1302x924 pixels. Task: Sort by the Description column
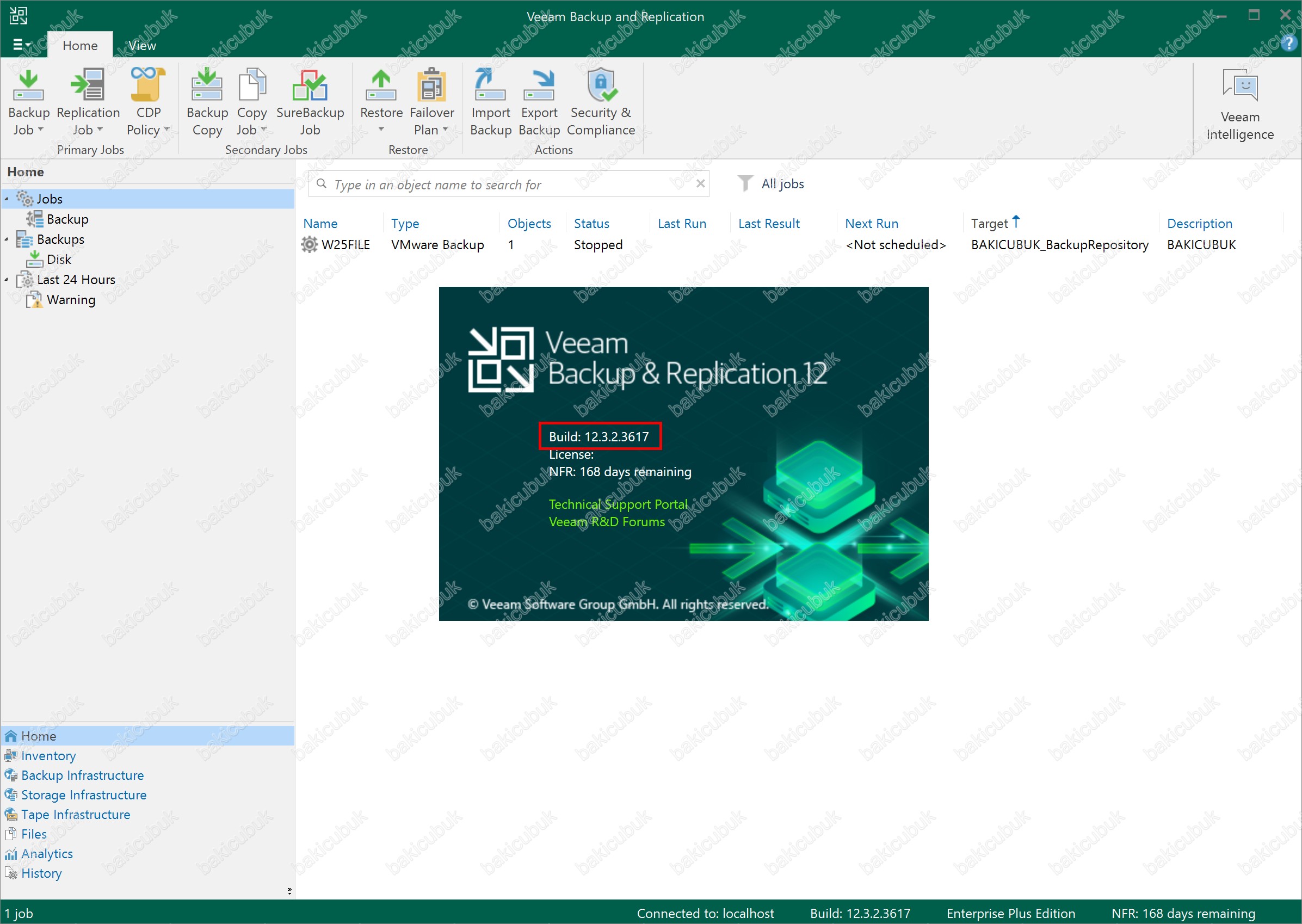(1200, 224)
